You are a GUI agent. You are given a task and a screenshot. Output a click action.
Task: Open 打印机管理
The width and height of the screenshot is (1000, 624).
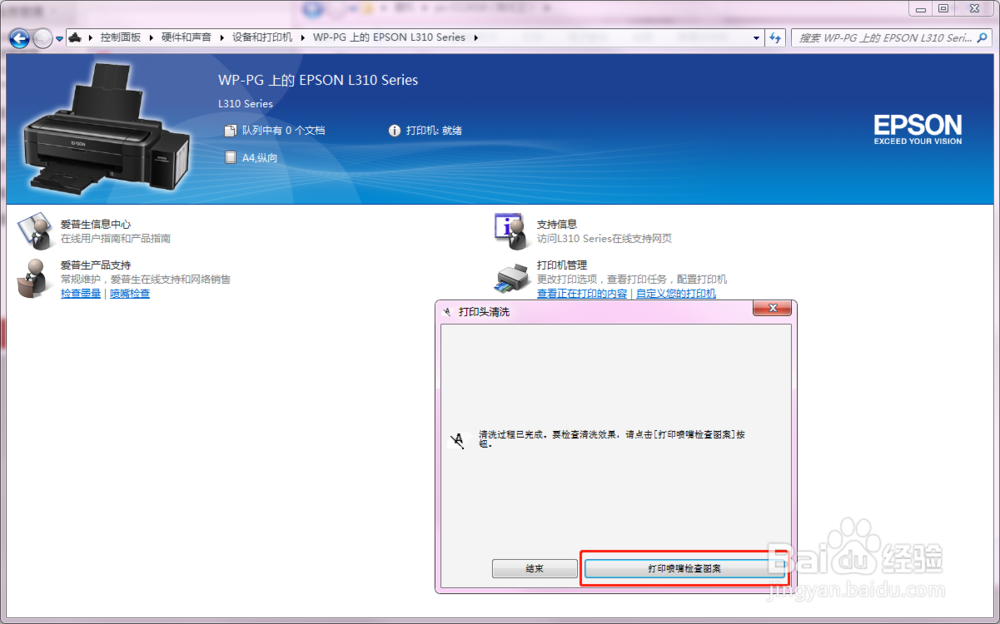562,265
